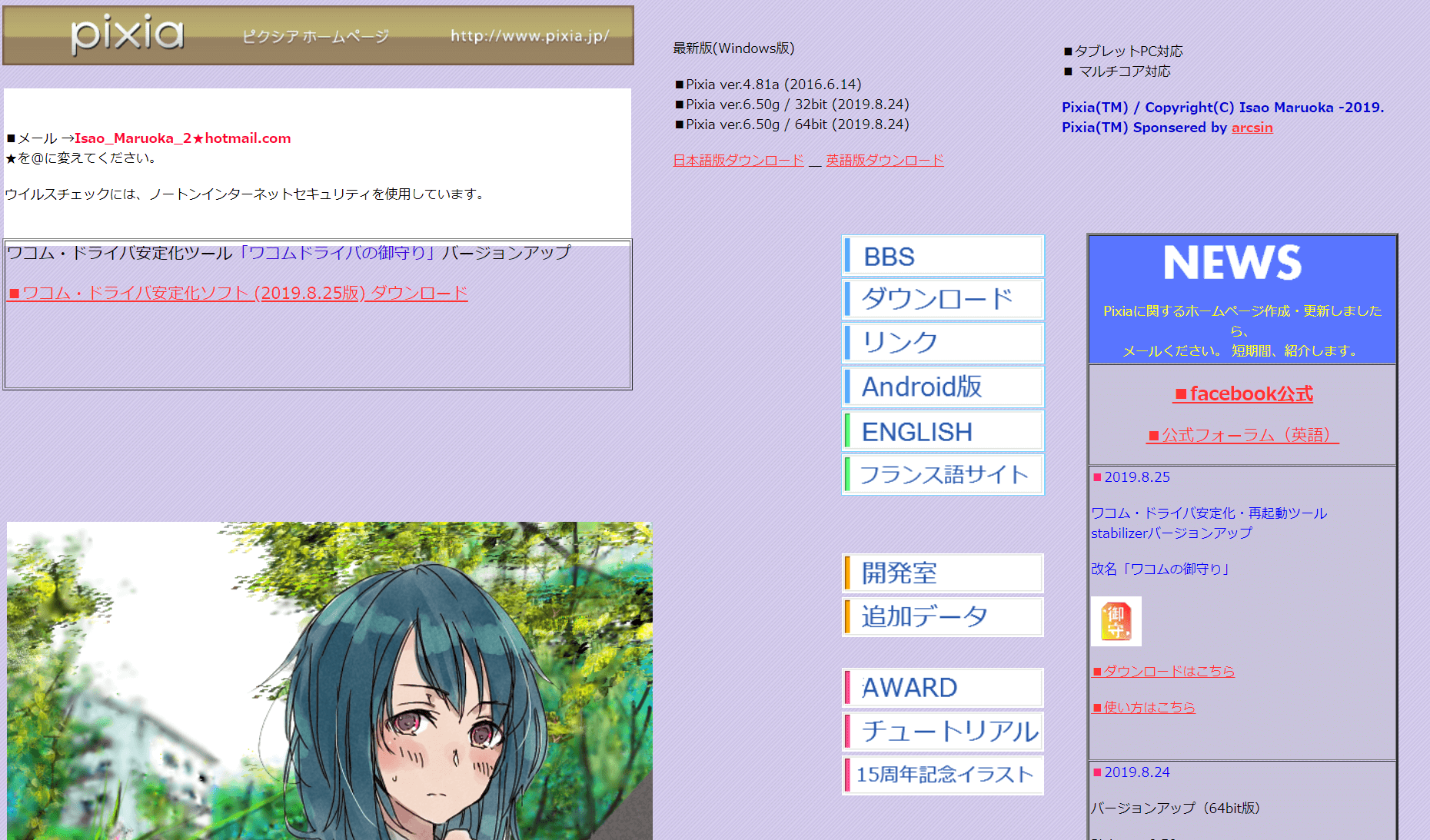The width and height of the screenshot is (1430, 840).
Task: Click the バージョンアップ（64bit版） text
Action: [1176, 808]
